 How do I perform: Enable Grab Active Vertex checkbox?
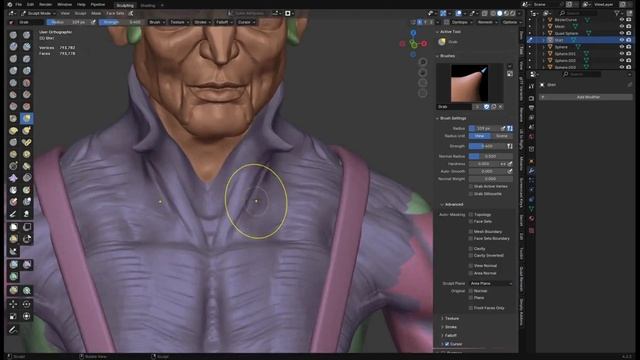471,187
